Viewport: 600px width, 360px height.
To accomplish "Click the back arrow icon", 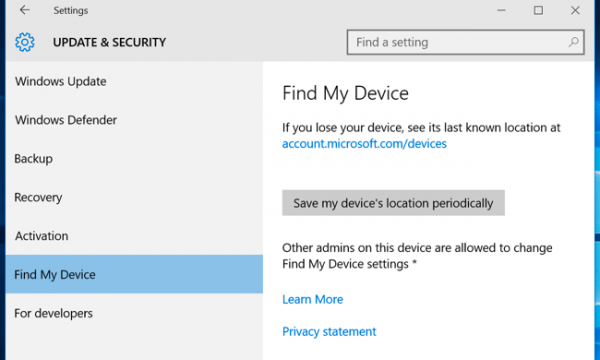I will 25,10.
